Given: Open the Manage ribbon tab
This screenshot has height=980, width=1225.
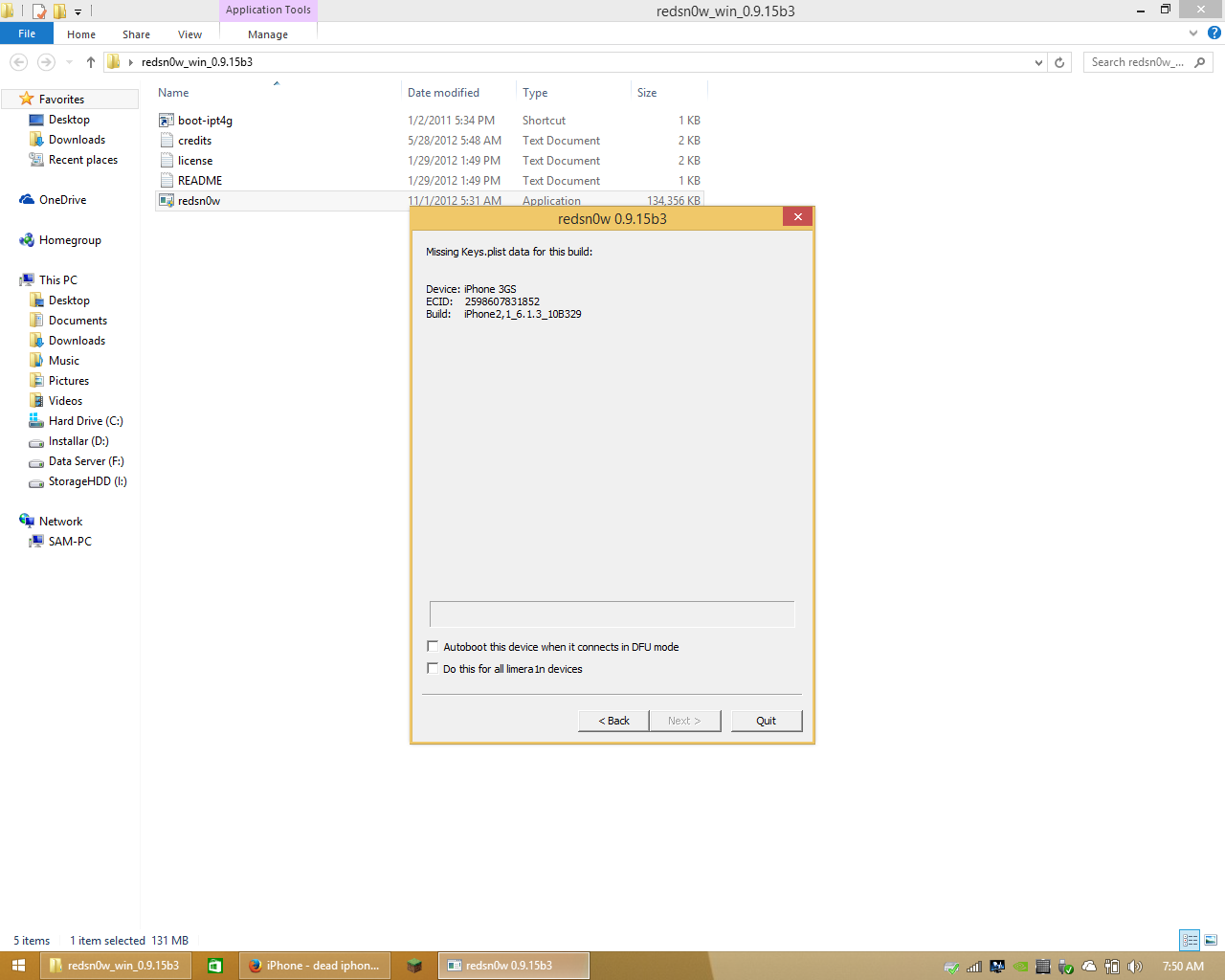Looking at the screenshot, I should pyautogui.click(x=268, y=34).
